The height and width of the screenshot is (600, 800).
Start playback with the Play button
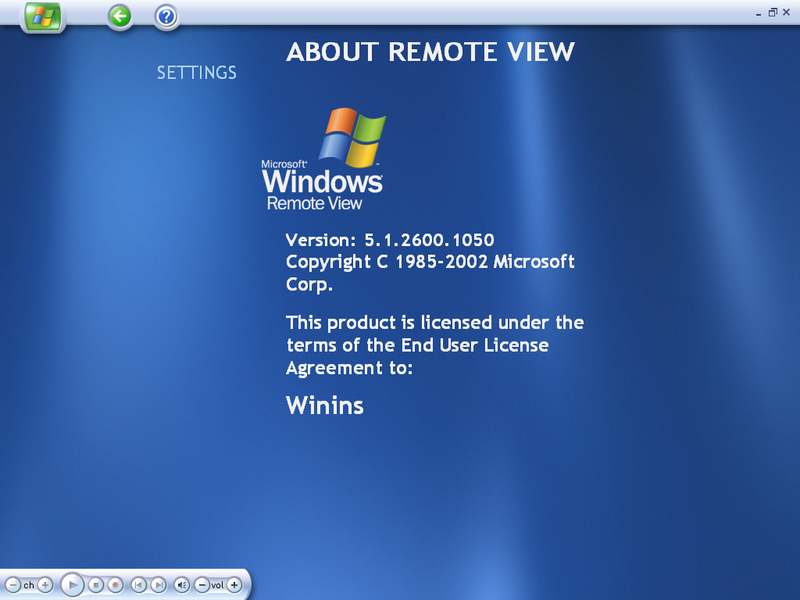click(x=72, y=585)
